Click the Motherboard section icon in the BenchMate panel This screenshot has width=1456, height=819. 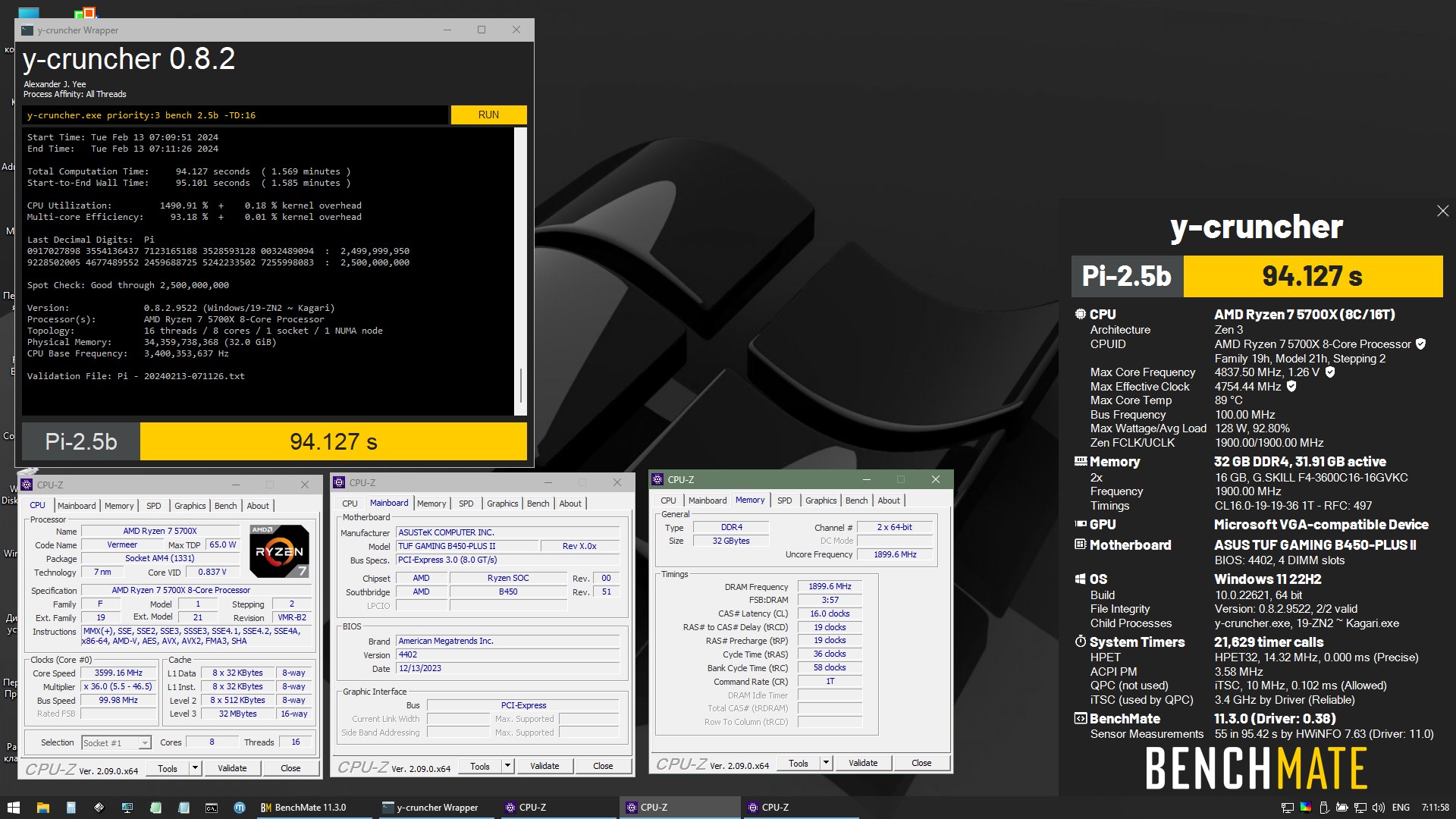(x=1081, y=544)
